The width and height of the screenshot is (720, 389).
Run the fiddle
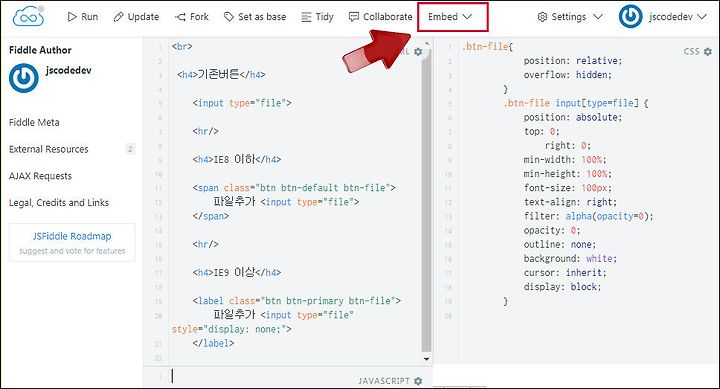[x=83, y=17]
